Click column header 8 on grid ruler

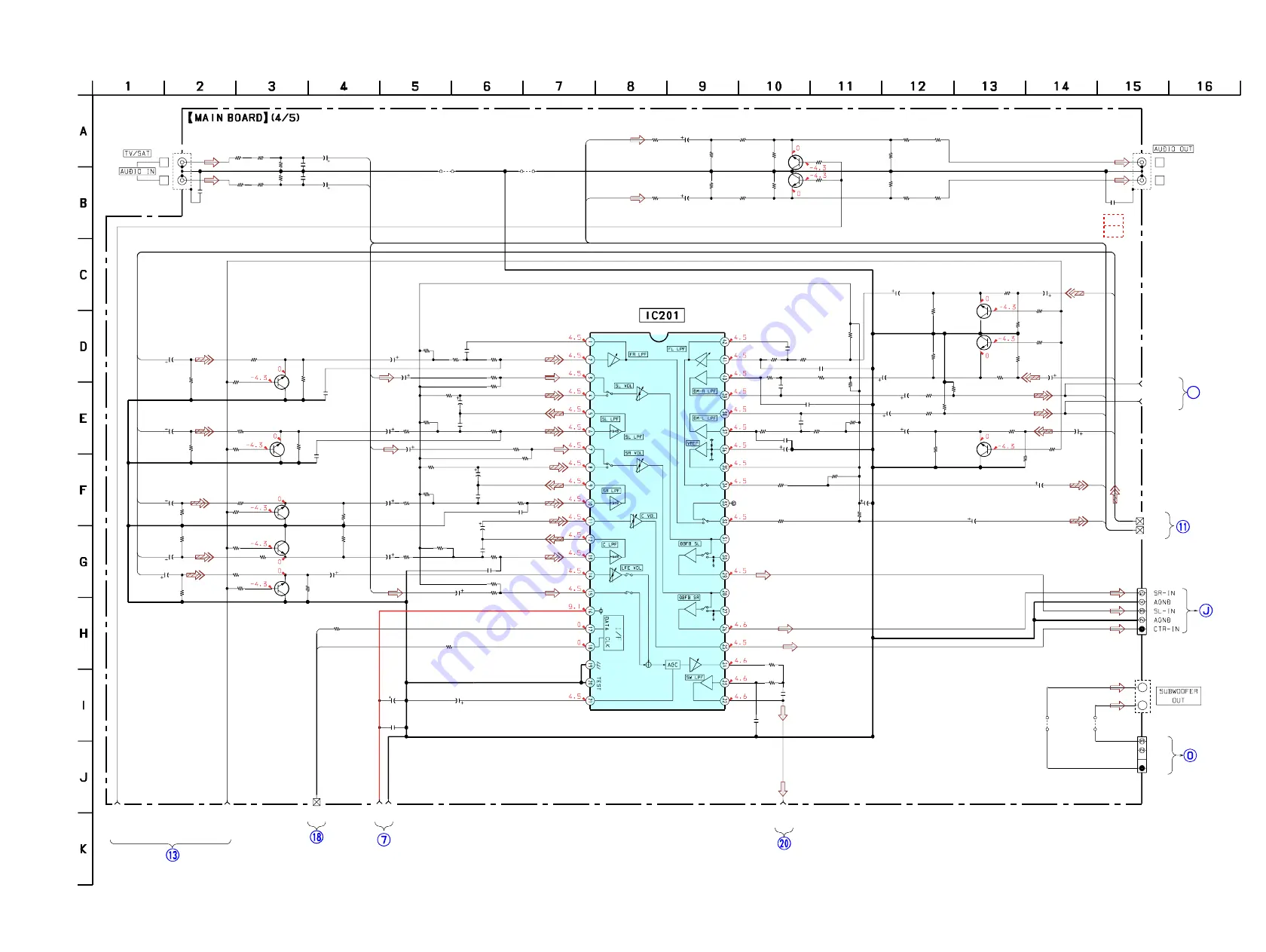point(631,86)
